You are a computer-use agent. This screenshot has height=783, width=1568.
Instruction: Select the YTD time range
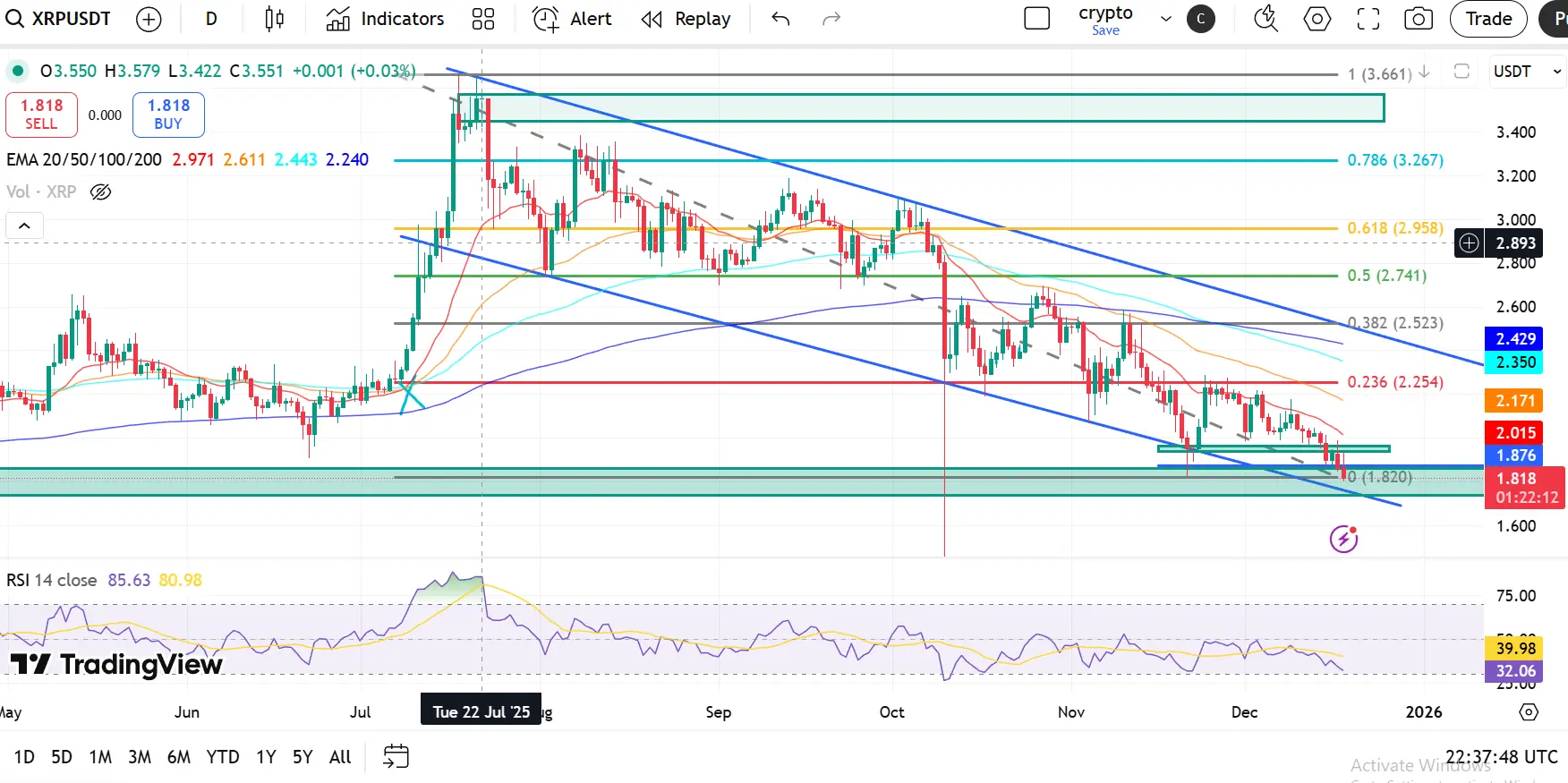[223, 757]
